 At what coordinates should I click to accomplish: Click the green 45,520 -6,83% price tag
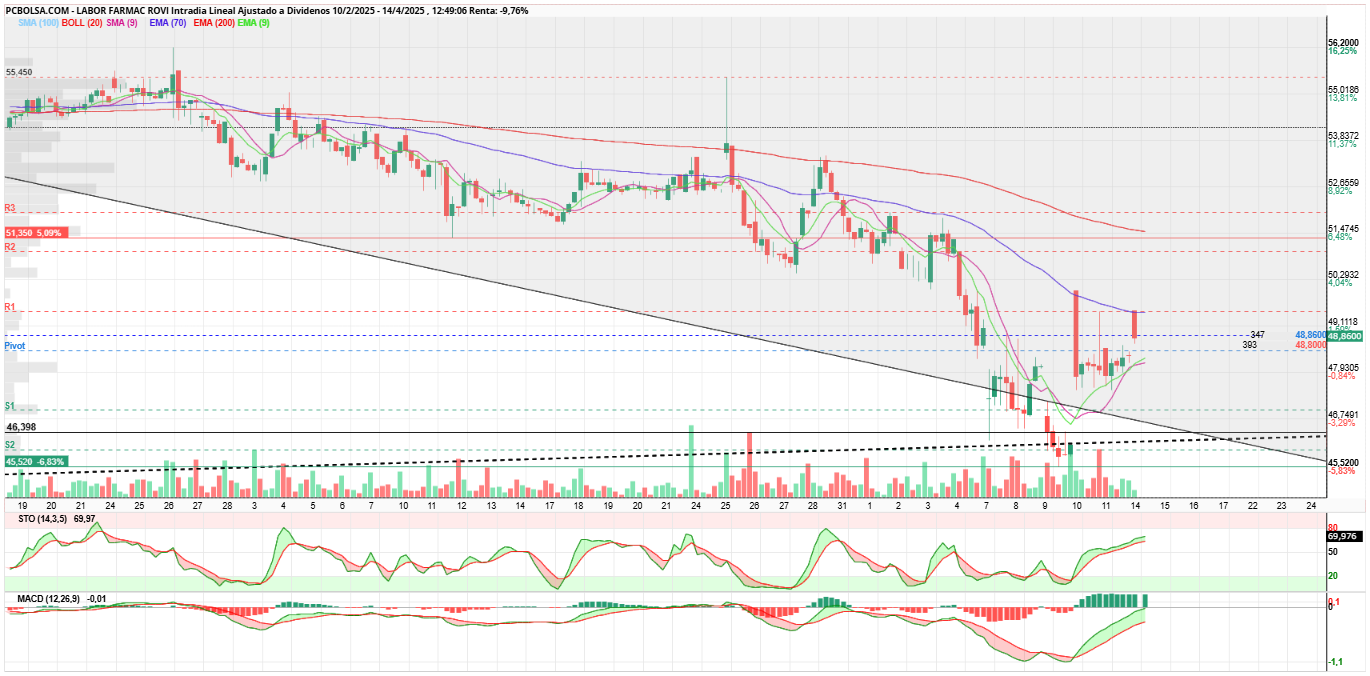point(36,462)
